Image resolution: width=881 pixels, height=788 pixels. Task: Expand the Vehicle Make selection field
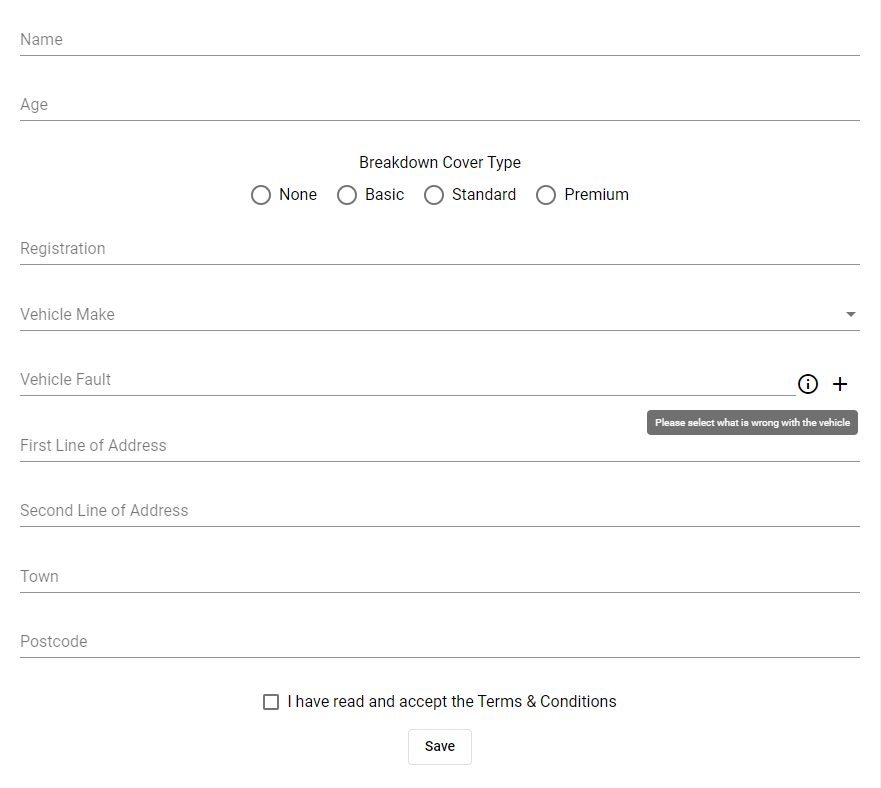coord(440,314)
